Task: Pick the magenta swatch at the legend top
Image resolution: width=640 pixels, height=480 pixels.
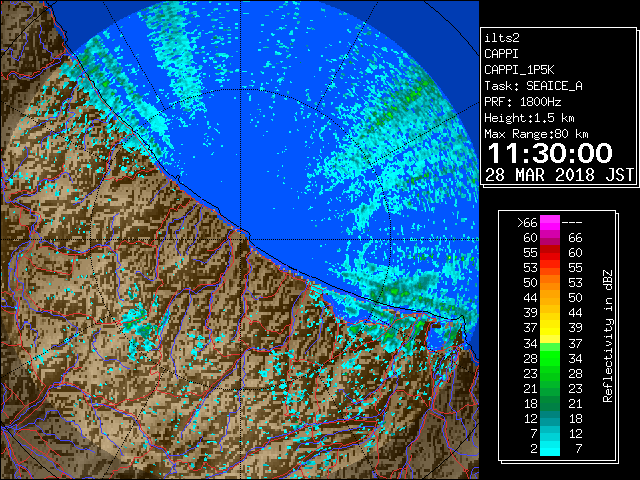Action: [x=550, y=223]
